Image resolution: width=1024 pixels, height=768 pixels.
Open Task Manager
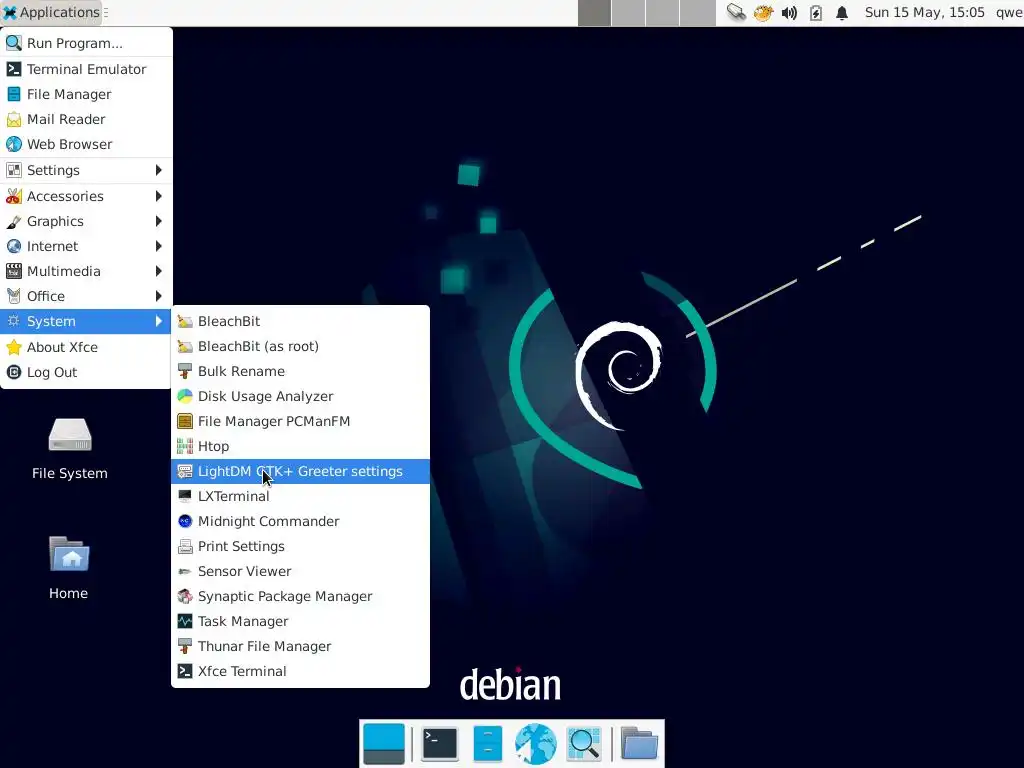[300, 621]
